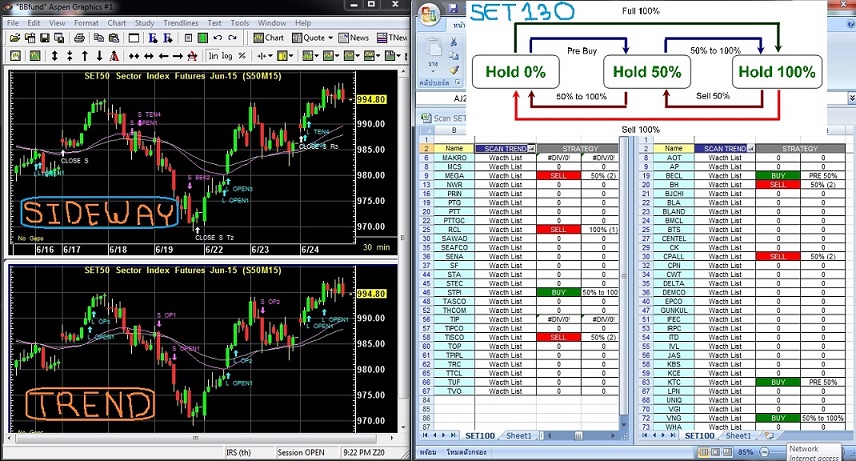The width and height of the screenshot is (856, 461).
Task: Click the Excel Select All corner button
Action: (426, 131)
